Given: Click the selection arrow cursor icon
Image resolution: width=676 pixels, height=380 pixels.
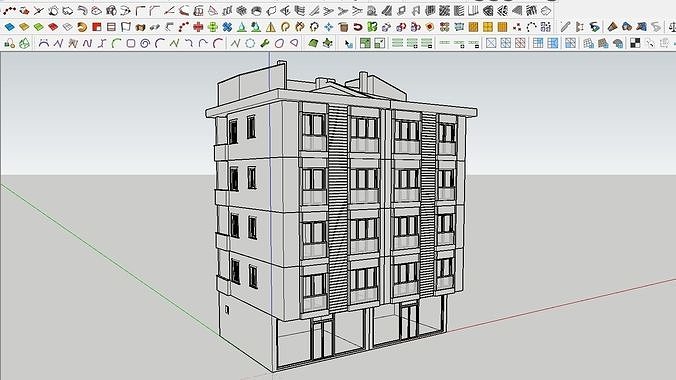Looking at the screenshot, I should (x=348, y=43).
